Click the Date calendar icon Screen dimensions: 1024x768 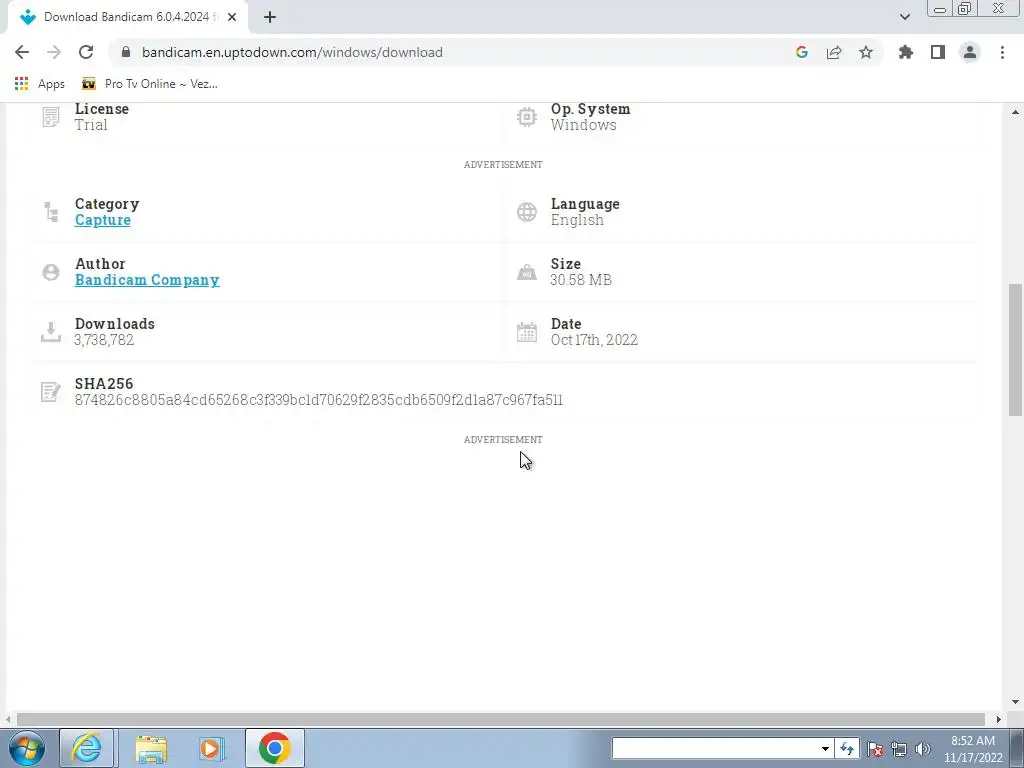tap(526, 332)
